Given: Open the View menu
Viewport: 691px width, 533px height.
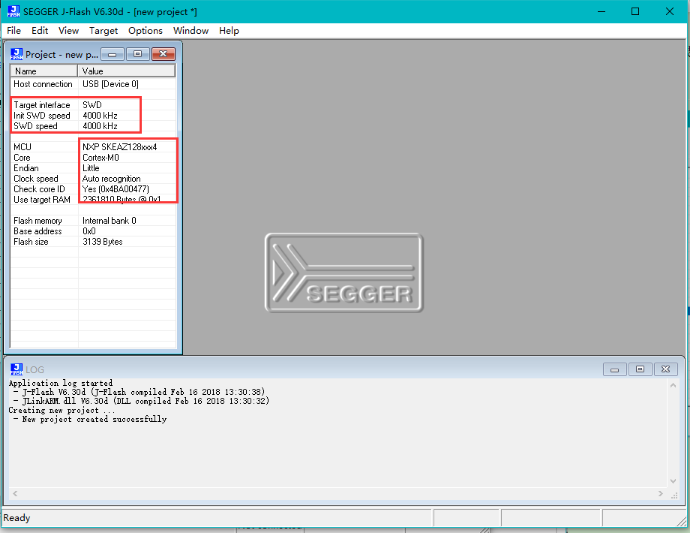Looking at the screenshot, I should coord(68,30).
